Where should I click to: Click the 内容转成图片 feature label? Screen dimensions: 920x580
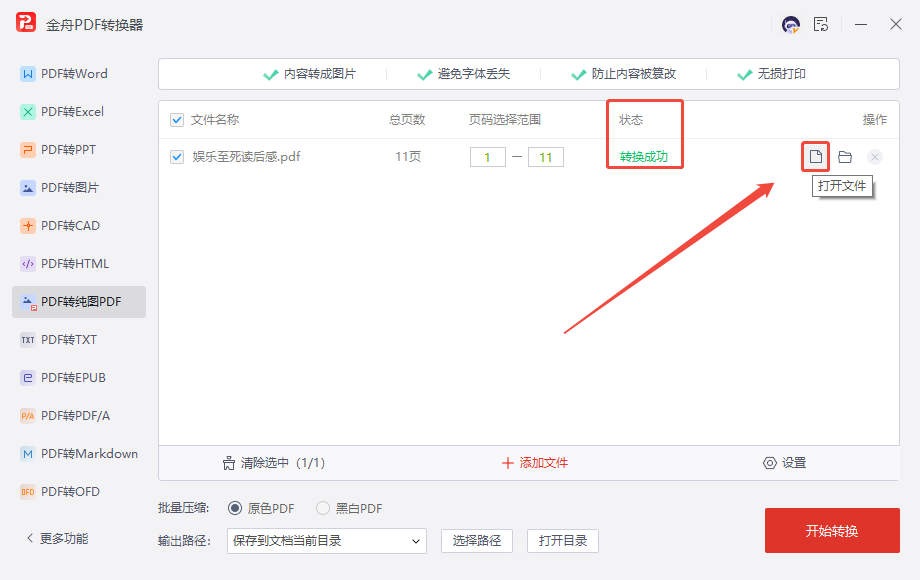point(320,74)
